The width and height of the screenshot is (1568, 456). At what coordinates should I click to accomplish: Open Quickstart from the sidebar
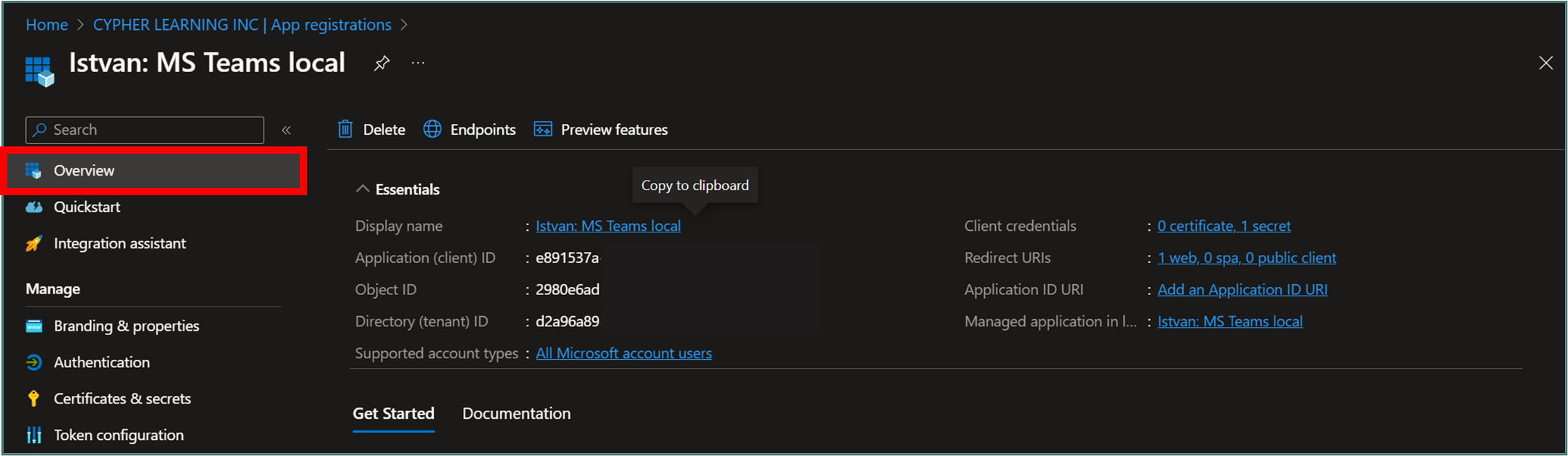tap(87, 207)
